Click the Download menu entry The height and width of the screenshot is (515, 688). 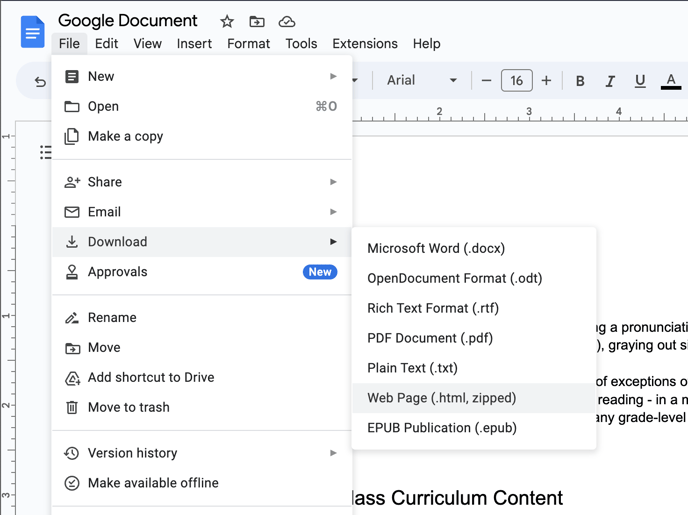(202, 242)
